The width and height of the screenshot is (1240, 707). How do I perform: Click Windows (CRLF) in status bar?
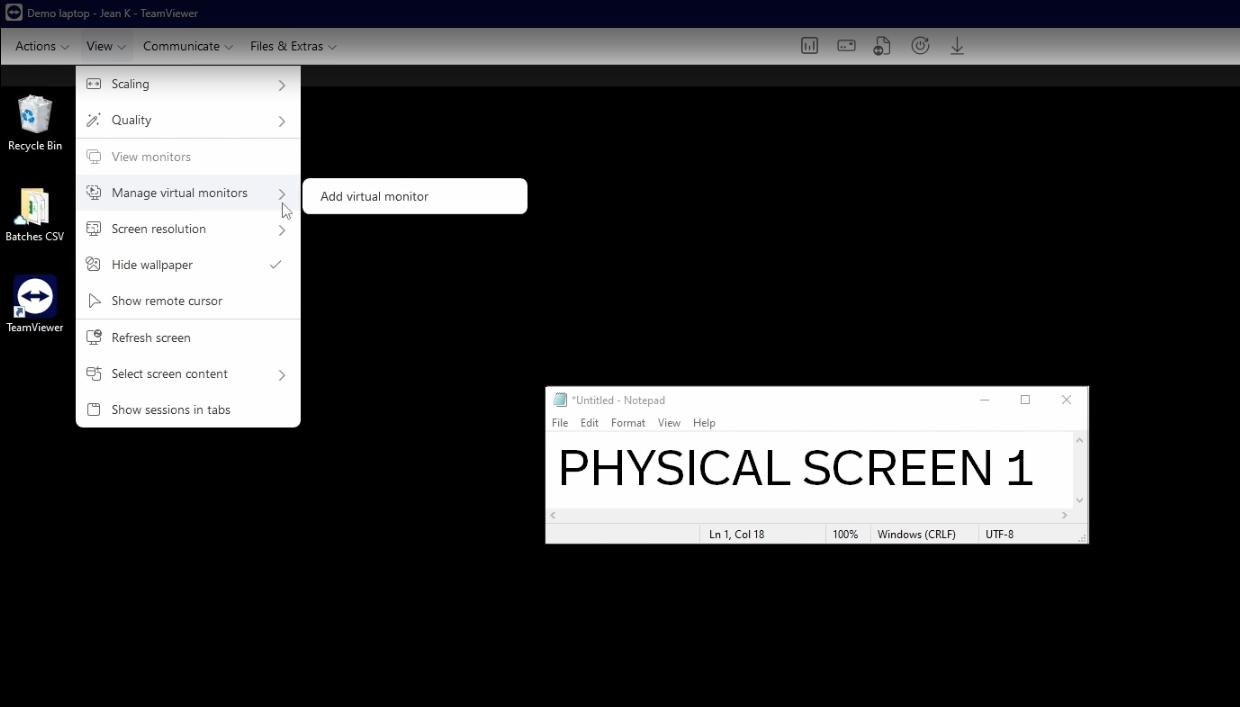(917, 534)
